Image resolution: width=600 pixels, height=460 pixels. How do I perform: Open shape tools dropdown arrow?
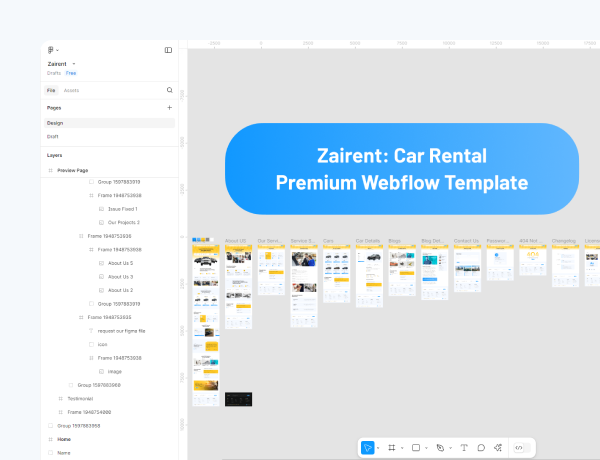426,448
